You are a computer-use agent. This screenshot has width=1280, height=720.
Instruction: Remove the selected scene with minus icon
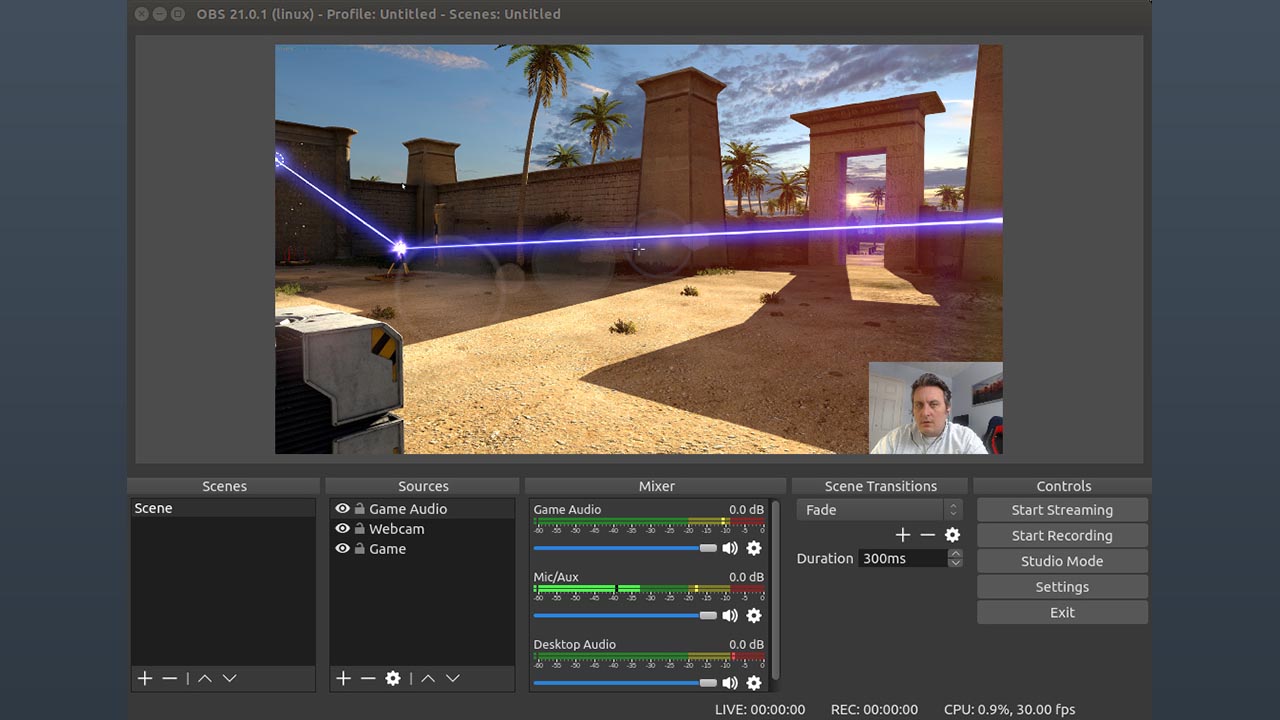coord(170,678)
